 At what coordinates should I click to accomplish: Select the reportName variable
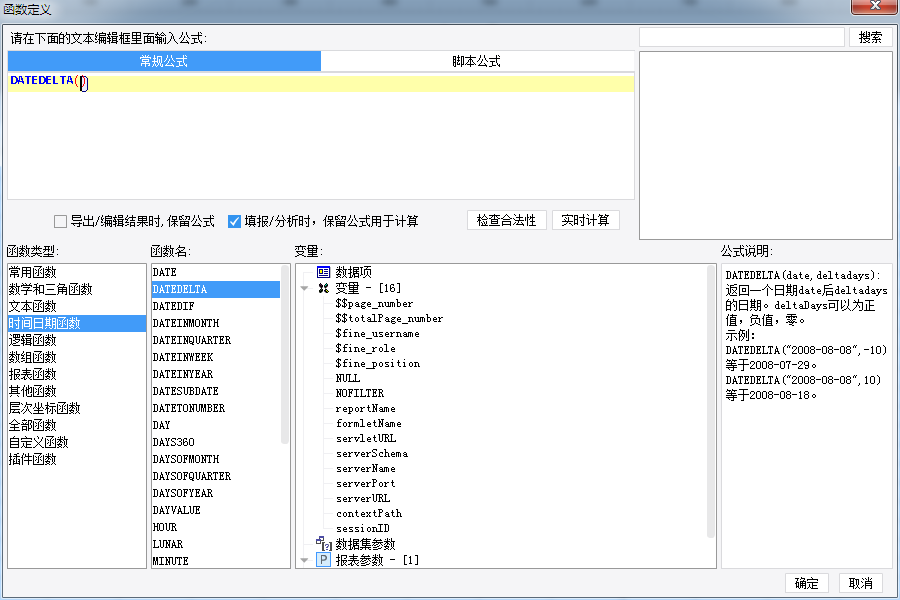tap(366, 408)
